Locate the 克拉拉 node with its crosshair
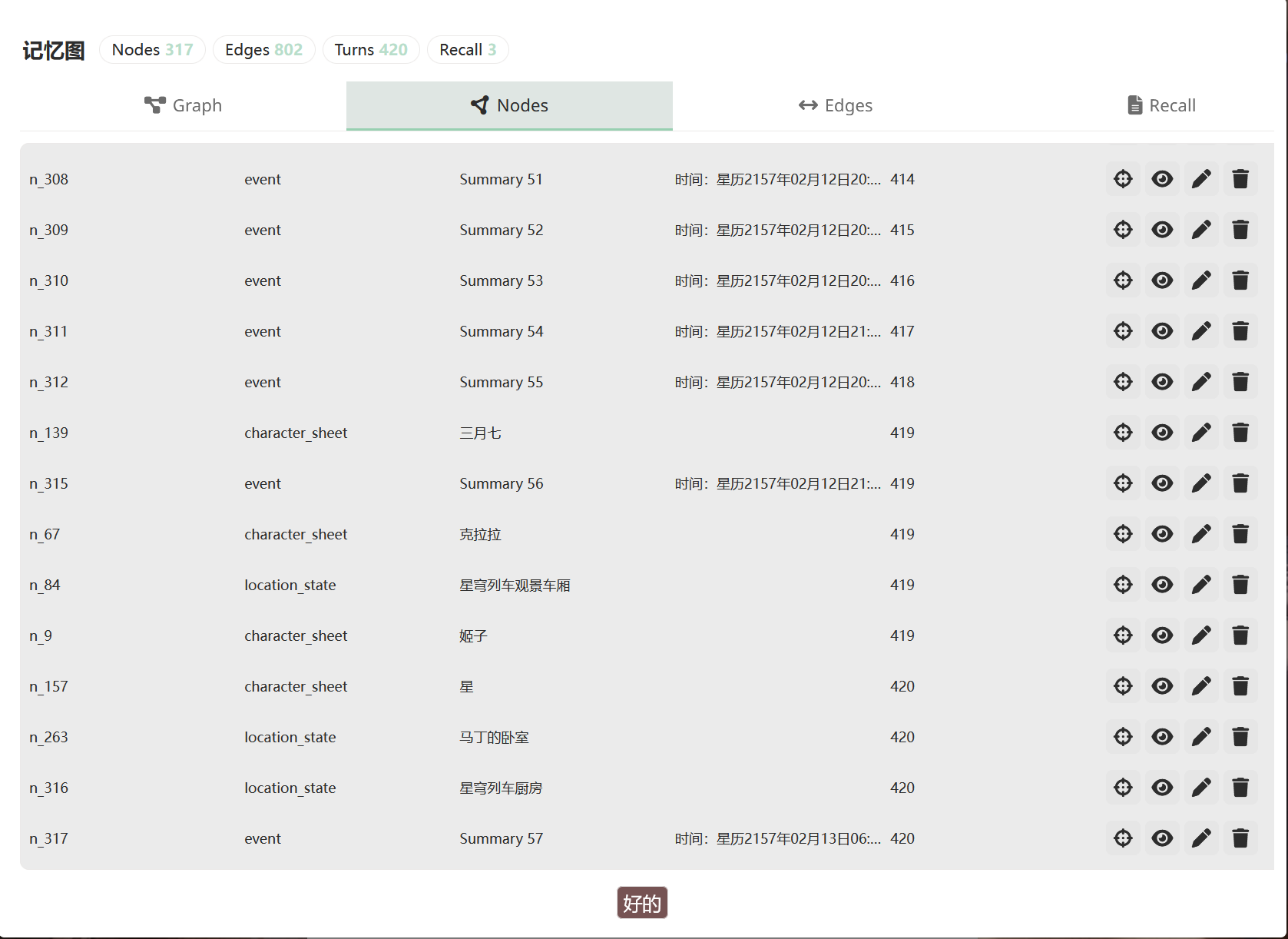Image resolution: width=1288 pixels, height=939 pixels. point(1123,534)
